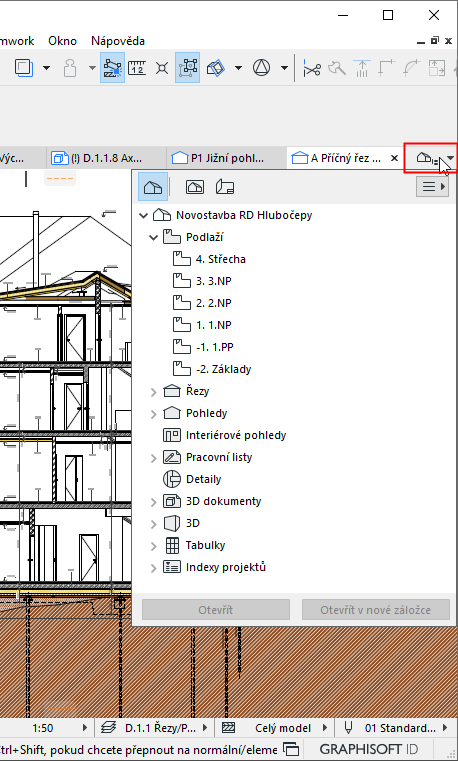Close the A Příčný řez tab
458x761 pixels.
(394, 158)
